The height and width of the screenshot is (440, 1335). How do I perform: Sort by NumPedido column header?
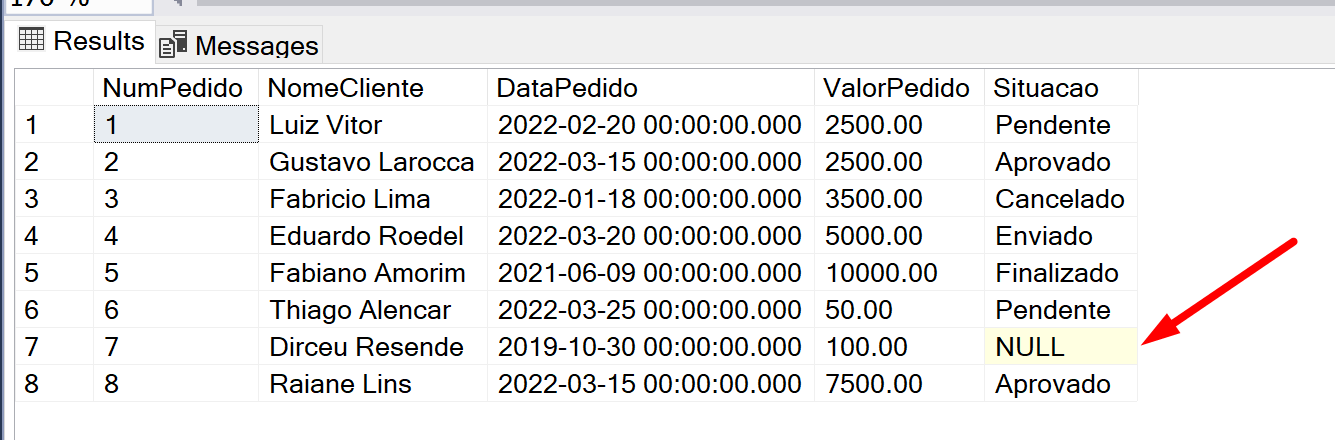(x=175, y=88)
